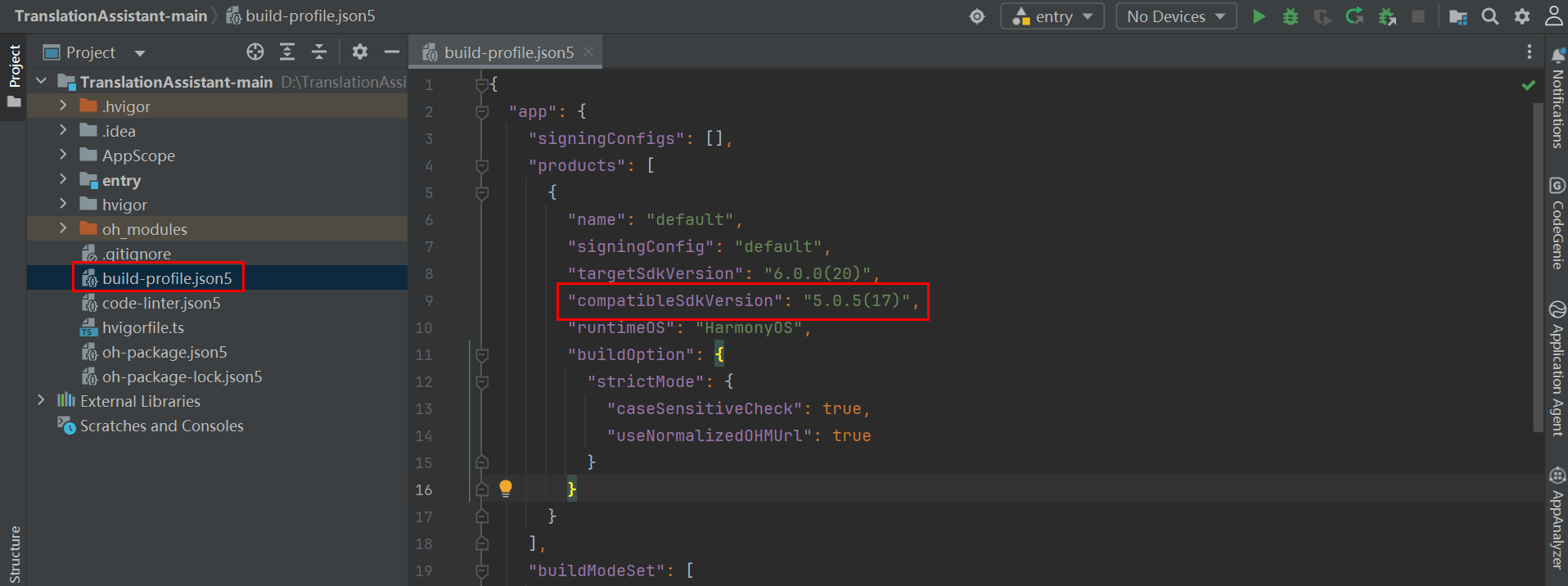This screenshot has width=1568, height=586.
Task: Run the entry module with green play button
Action: point(1259,16)
